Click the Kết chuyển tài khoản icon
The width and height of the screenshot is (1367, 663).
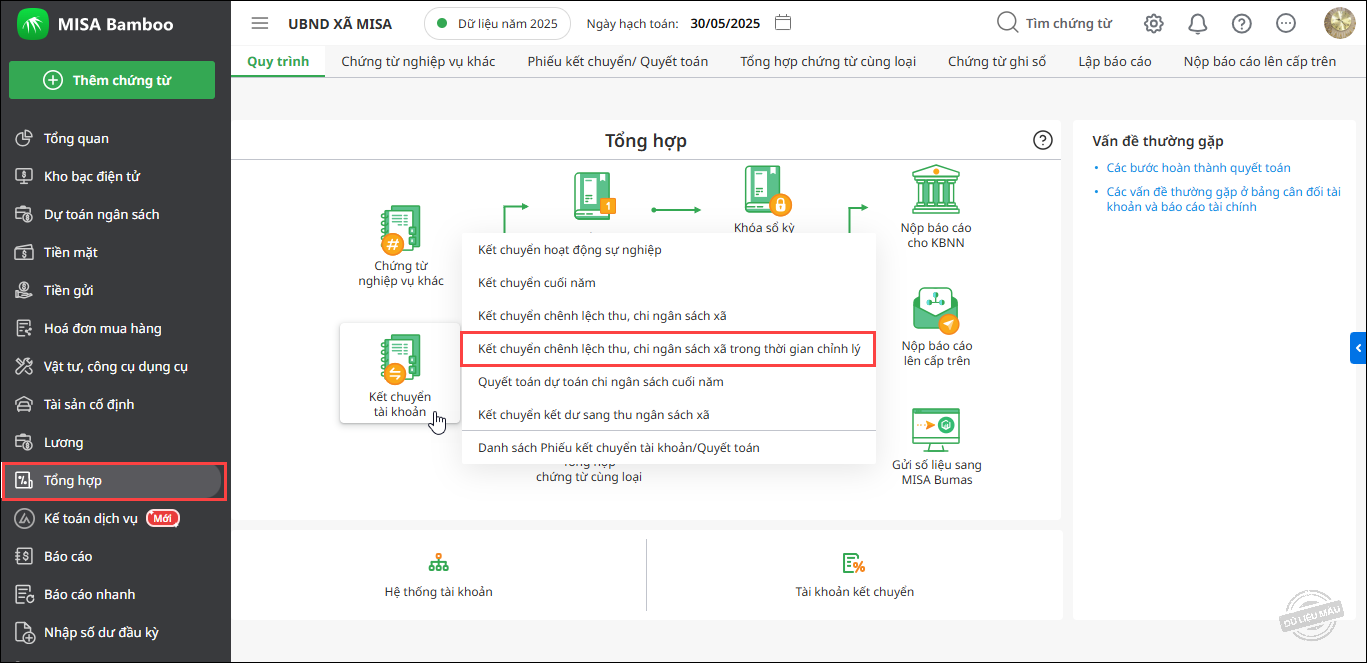click(400, 360)
